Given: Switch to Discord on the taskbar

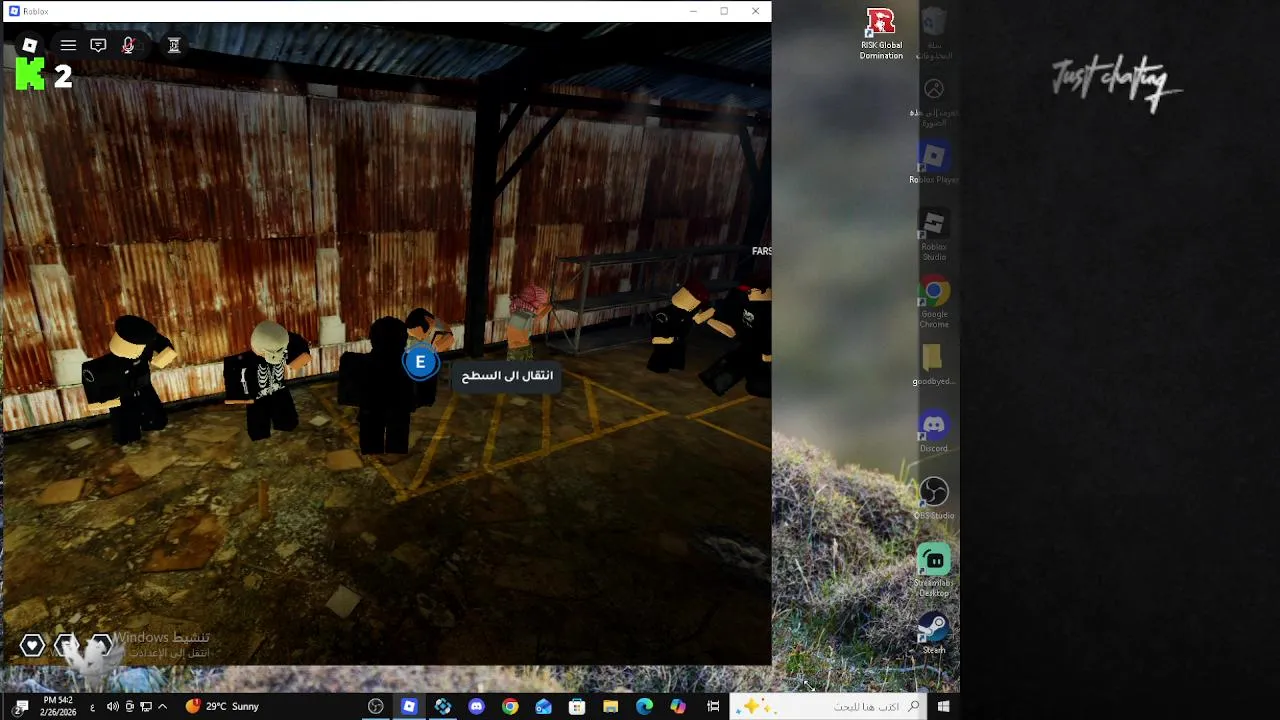Looking at the screenshot, I should pos(476,707).
